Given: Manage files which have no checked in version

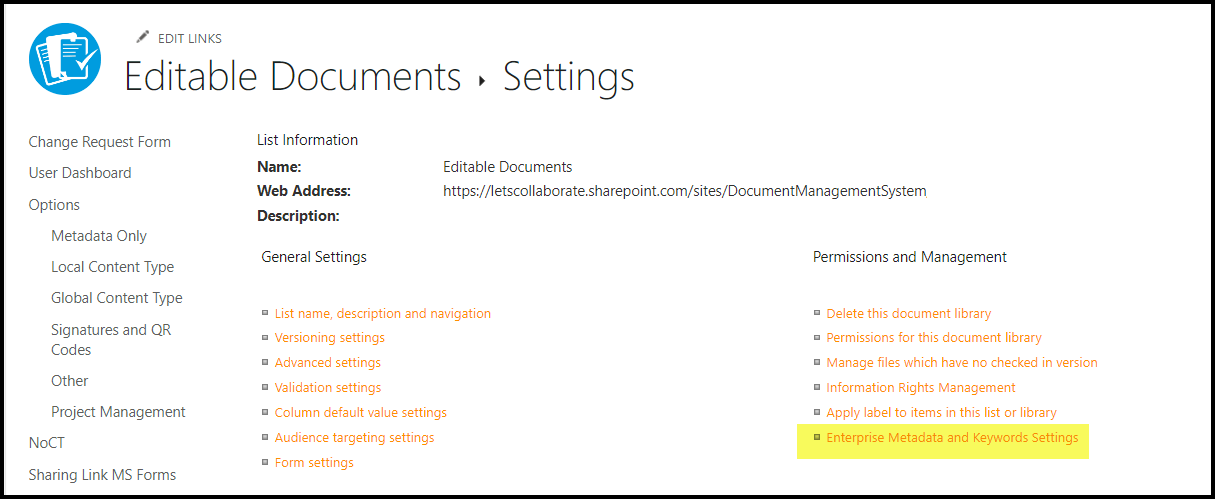Looking at the screenshot, I should [x=961, y=362].
